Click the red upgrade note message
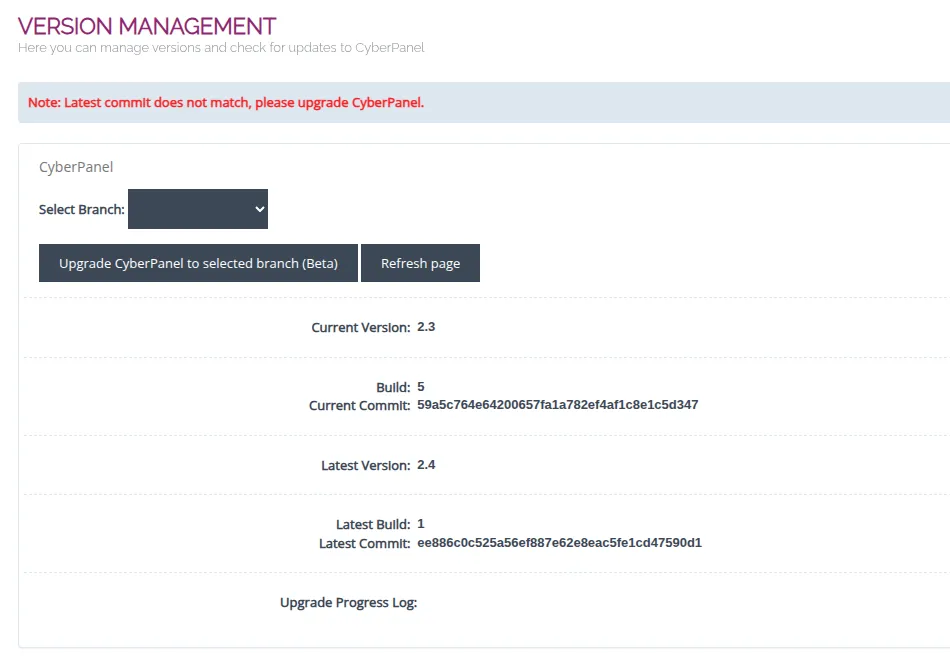Viewport: 950px width, 662px height. pyautogui.click(x=226, y=102)
